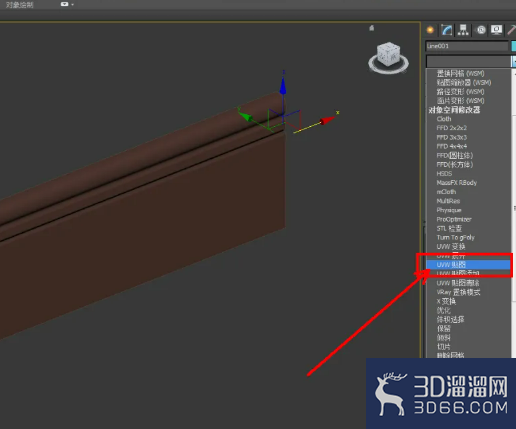Choose the UVW 变换 modifier
The image size is (516, 429).
[x=451, y=247]
